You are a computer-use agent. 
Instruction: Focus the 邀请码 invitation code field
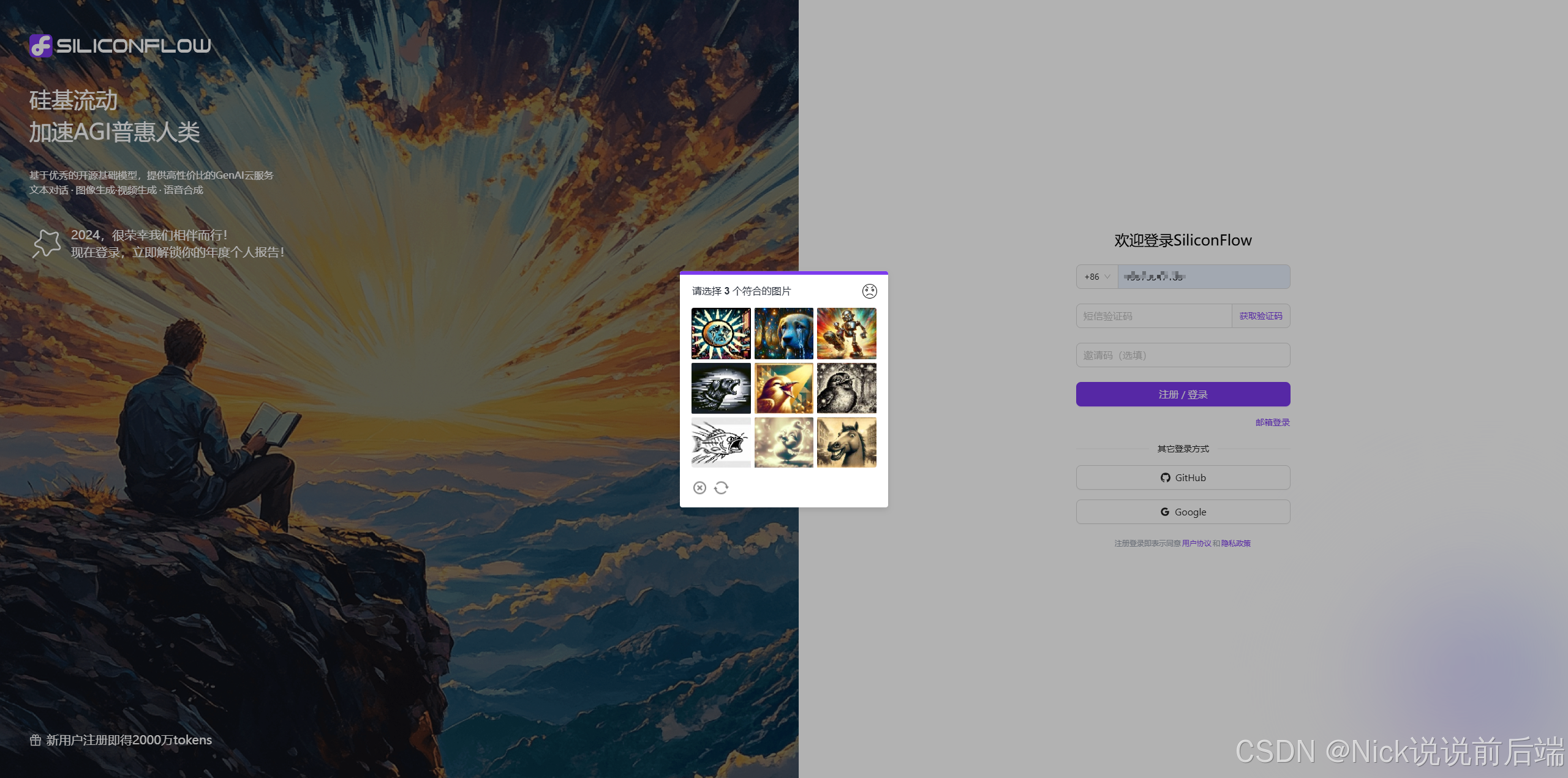pos(1183,355)
